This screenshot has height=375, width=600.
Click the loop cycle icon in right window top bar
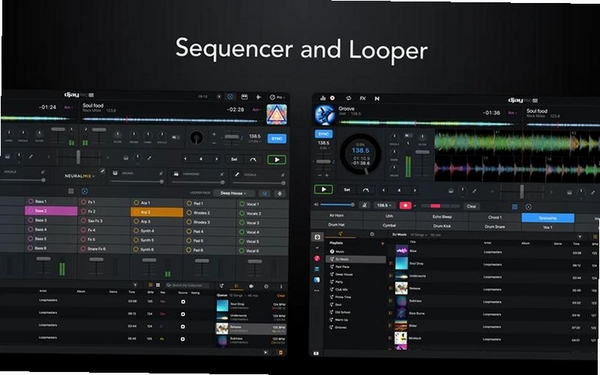349,98
